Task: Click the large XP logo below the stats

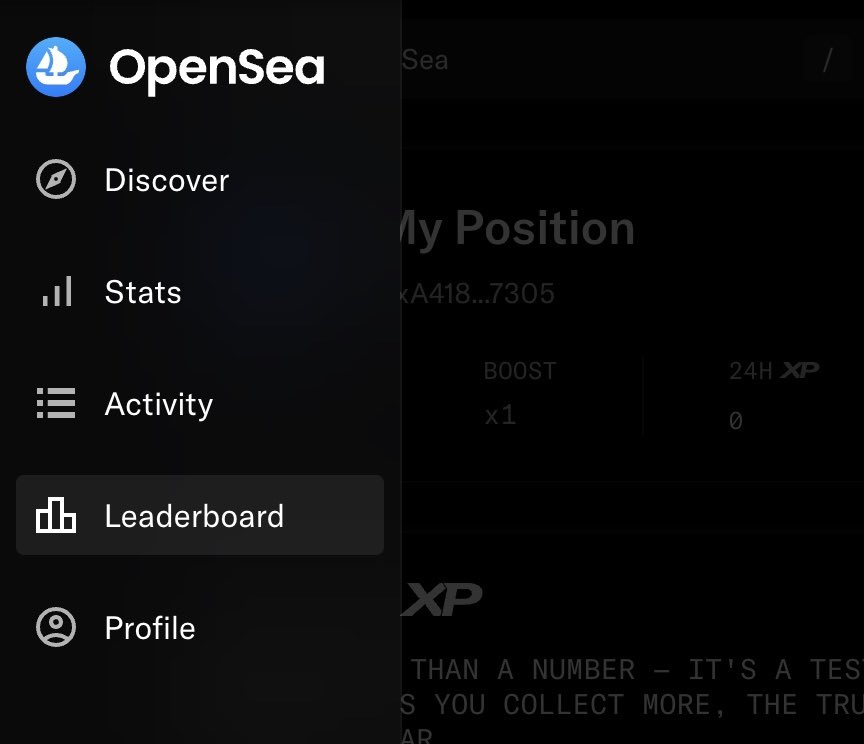Action: (443, 599)
